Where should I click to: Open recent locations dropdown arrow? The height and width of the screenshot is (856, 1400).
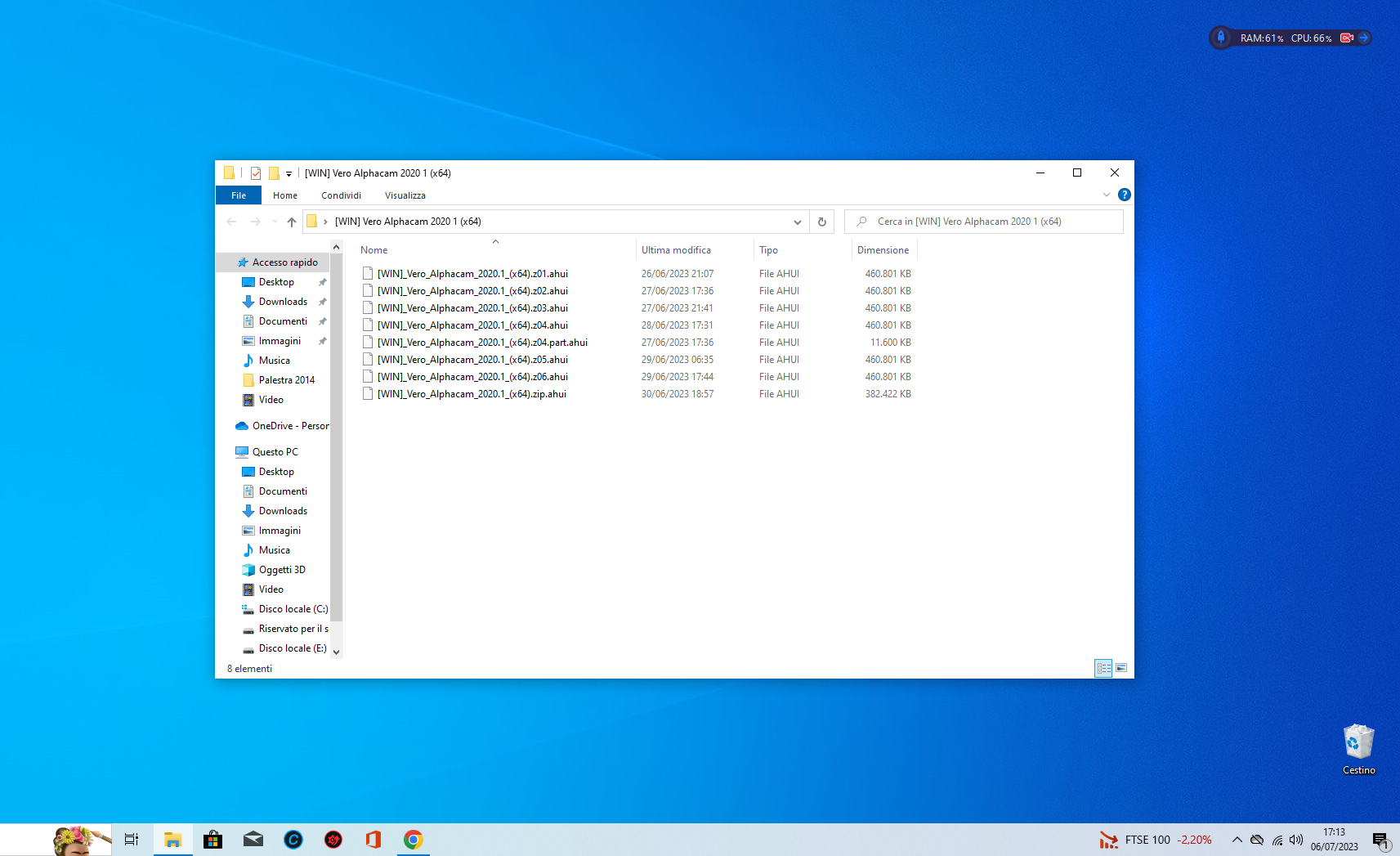coord(275,222)
